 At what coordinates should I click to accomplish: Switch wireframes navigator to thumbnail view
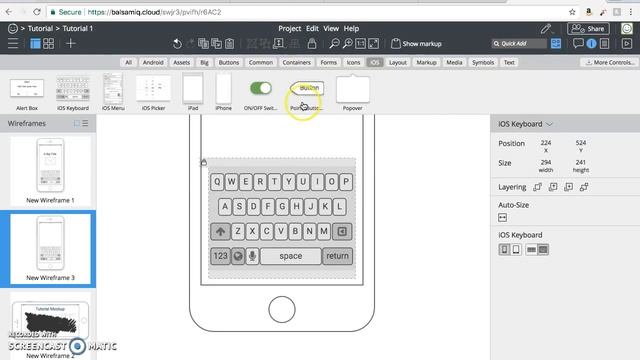[x=77, y=123]
